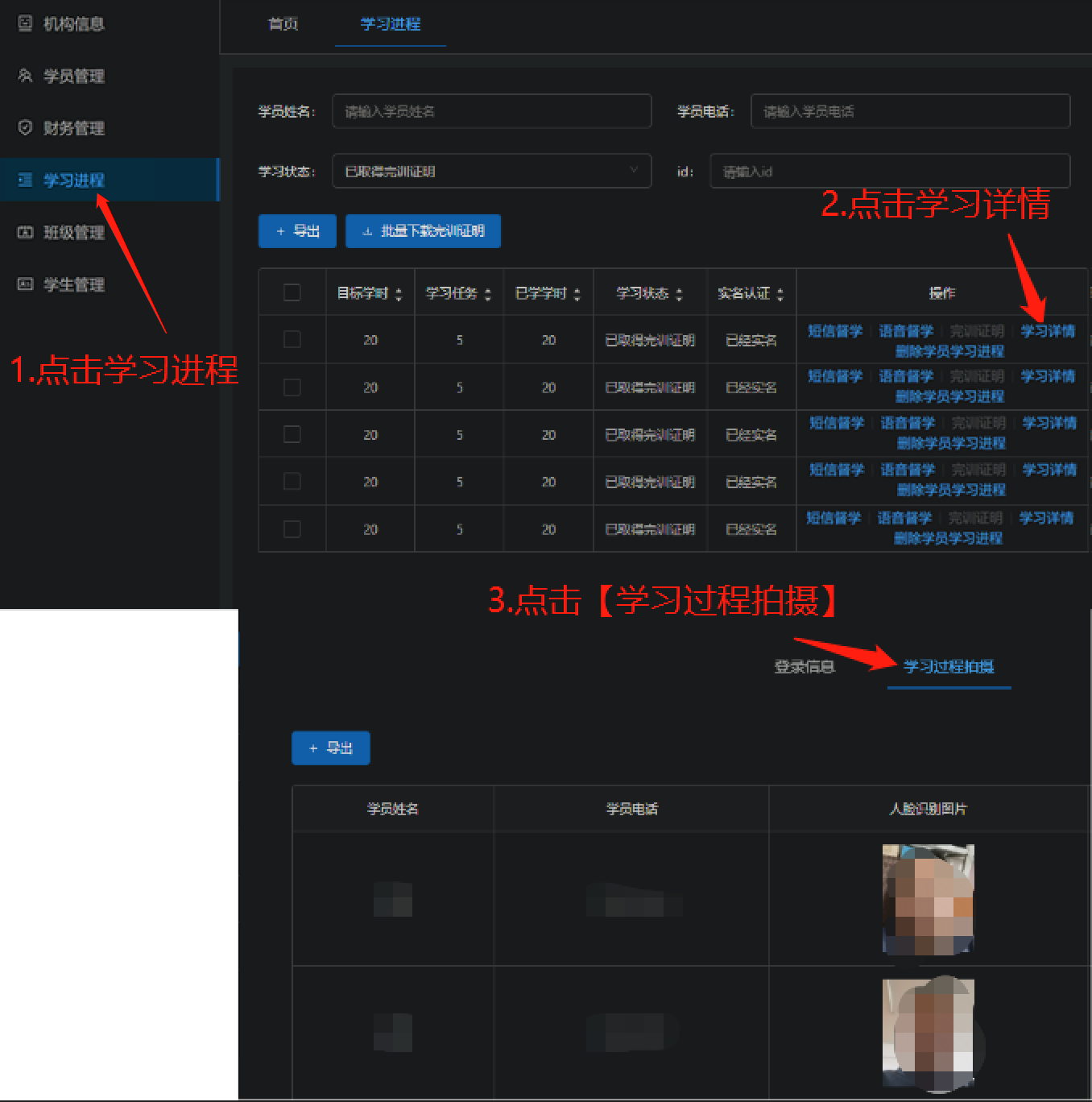Click 完训证明 link in the first row

pos(977,330)
